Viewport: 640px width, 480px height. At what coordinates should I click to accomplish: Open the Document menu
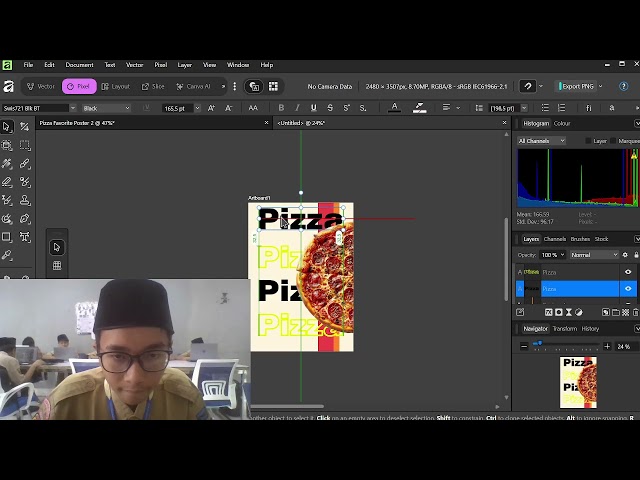[79, 65]
